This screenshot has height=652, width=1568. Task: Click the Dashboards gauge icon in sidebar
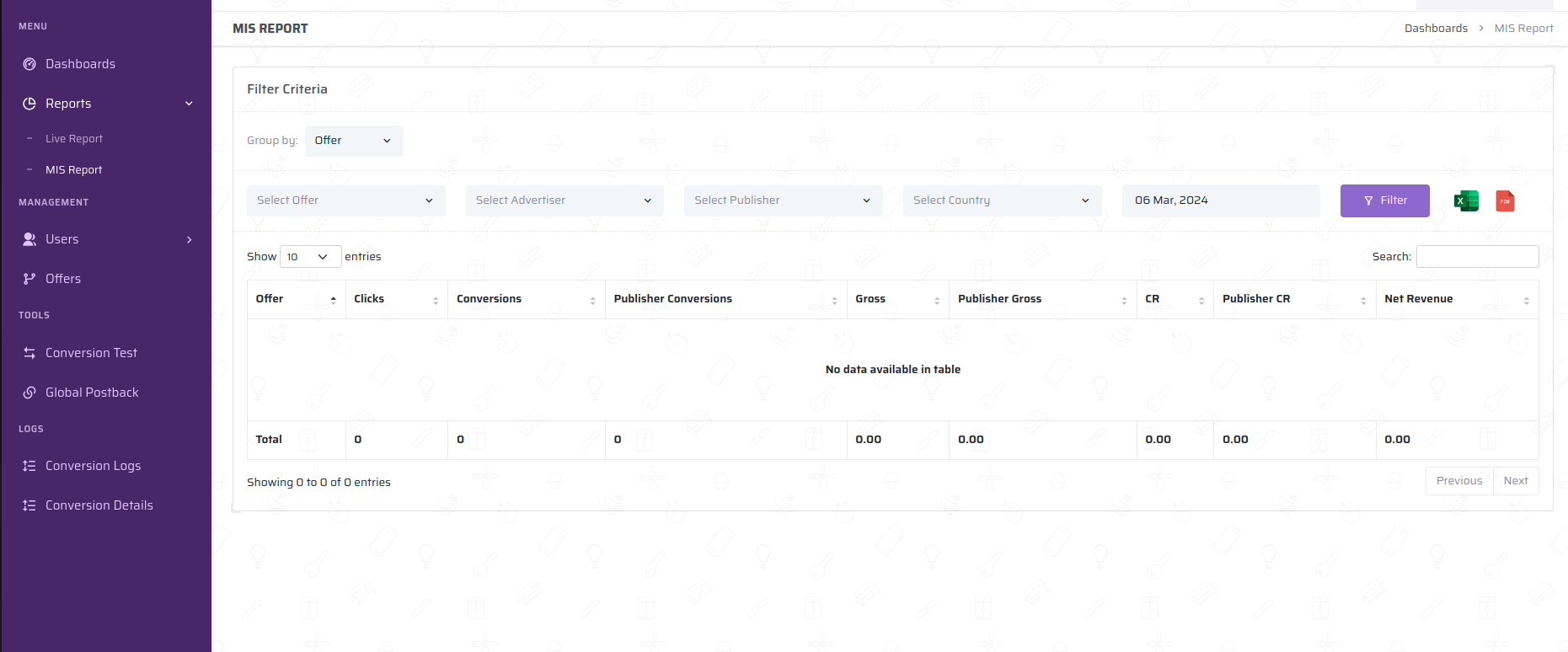click(x=29, y=64)
